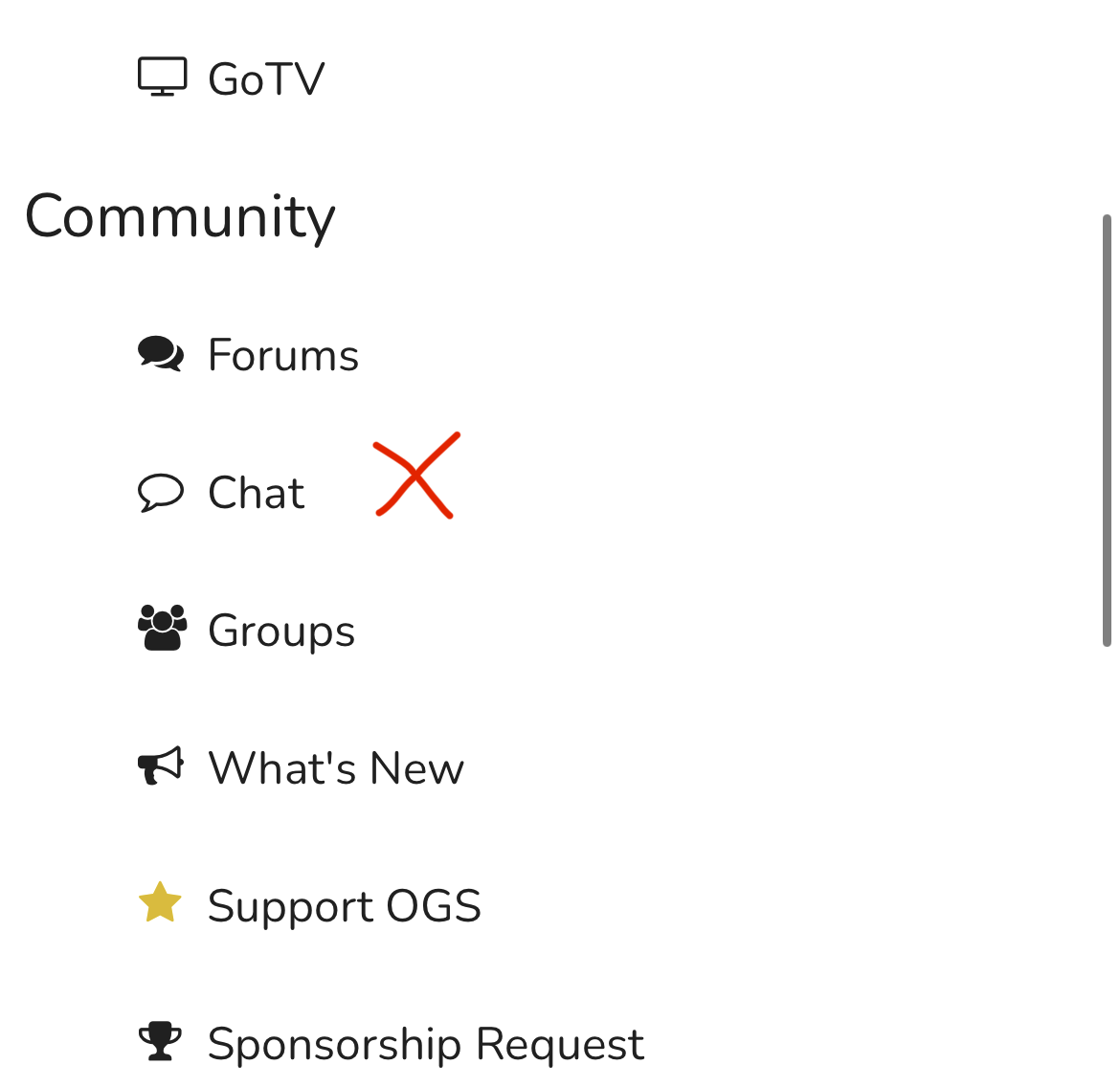Open the GoTV text link
The width and height of the screenshot is (1120, 1087).
266,79
